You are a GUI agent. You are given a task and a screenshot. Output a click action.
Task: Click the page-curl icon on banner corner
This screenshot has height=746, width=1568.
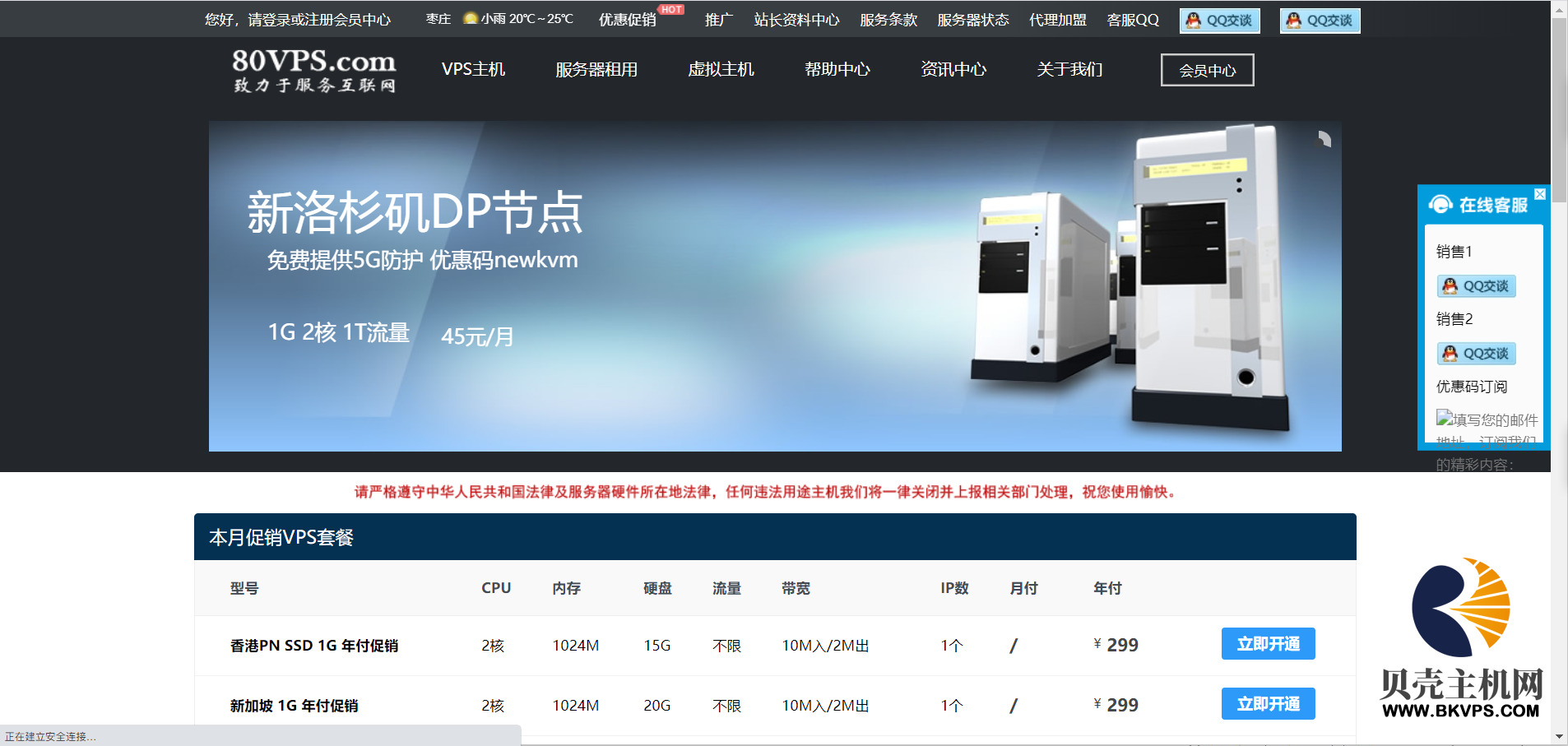coord(1324,138)
